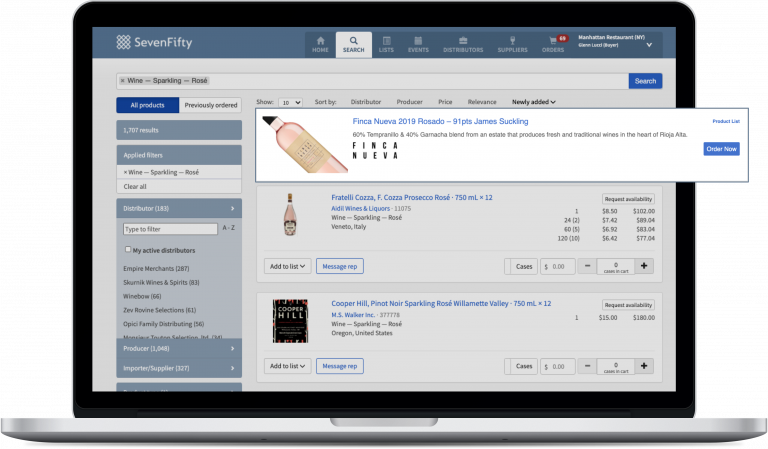This screenshot has width=768, height=449.
Task: Open Finca Nueva 2019 Rosado ad title
Action: [440, 121]
